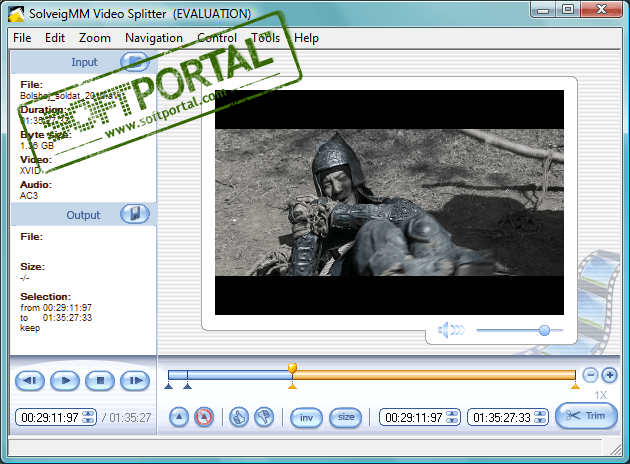Screen dimensions: 630x464
Task: Open the Tools menu
Action: [265, 38]
